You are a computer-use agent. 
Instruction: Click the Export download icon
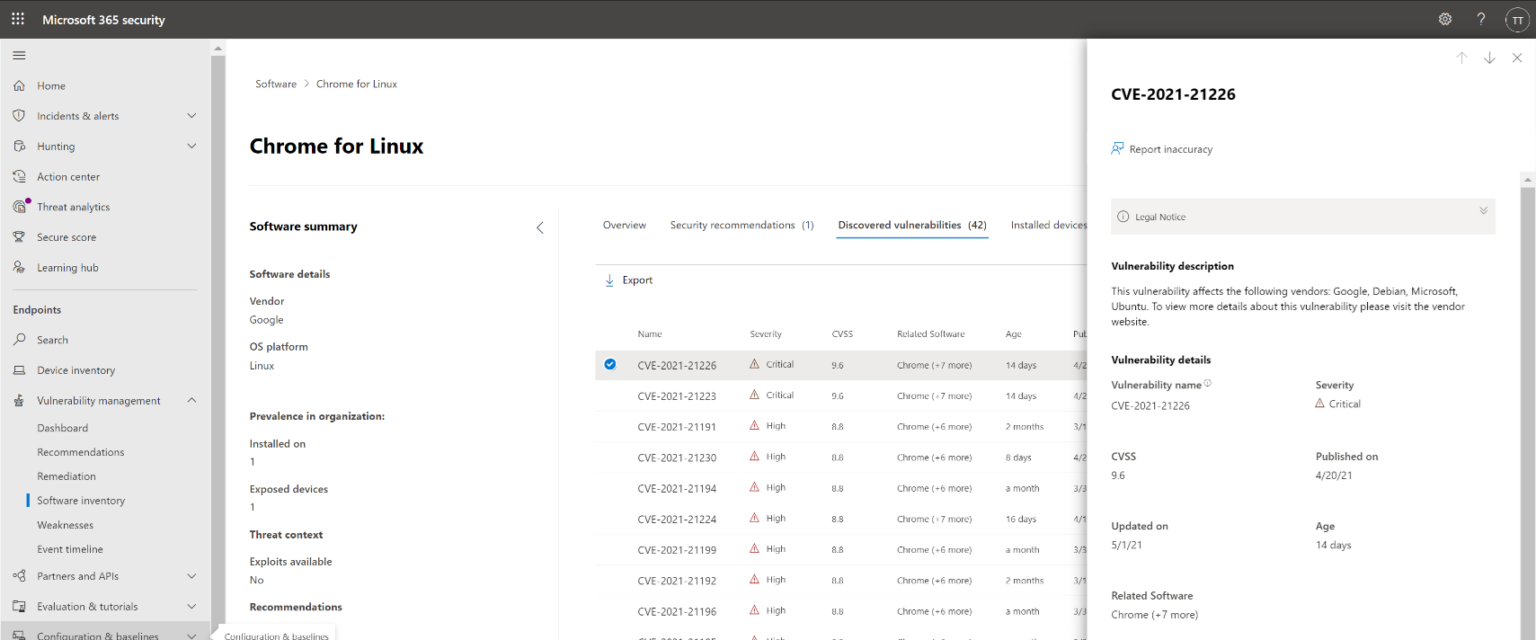tap(610, 280)
